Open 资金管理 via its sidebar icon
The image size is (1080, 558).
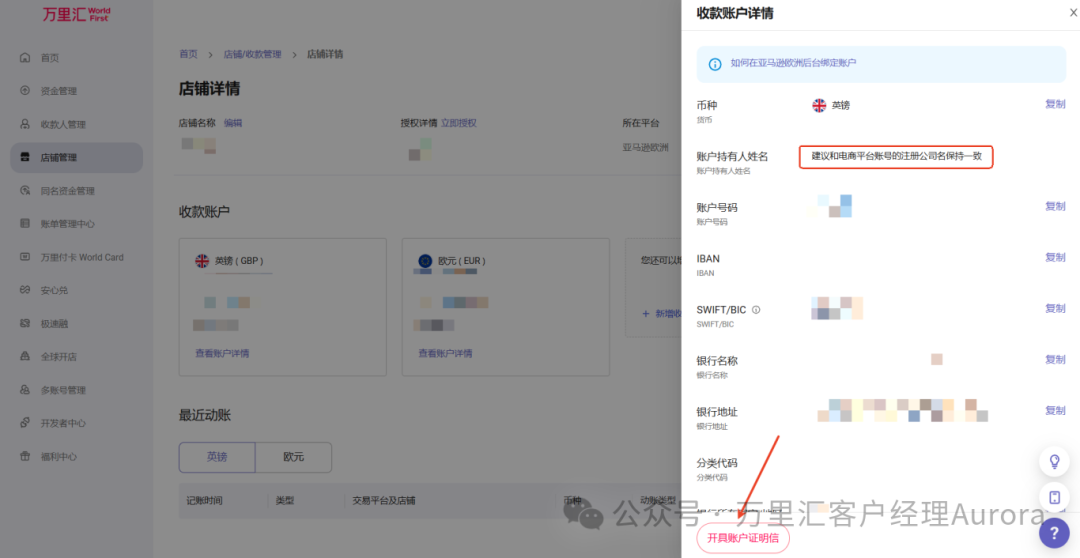(25, 91)
